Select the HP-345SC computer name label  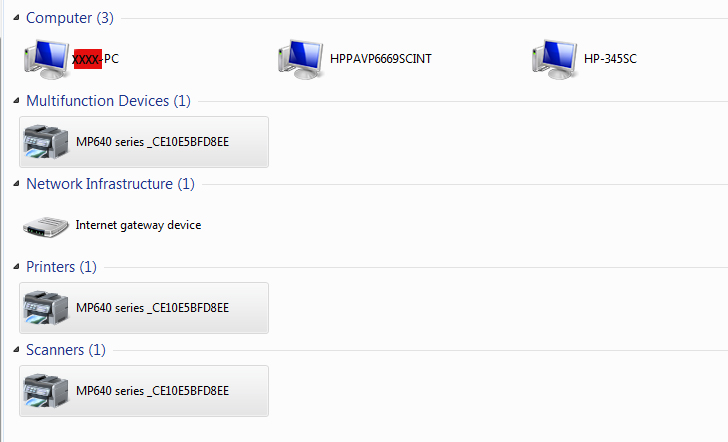pyautogui.click(x=610, y=59)
